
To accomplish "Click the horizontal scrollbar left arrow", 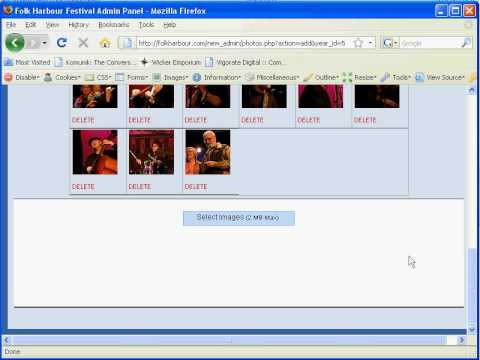I will click(x=7, y=340).
